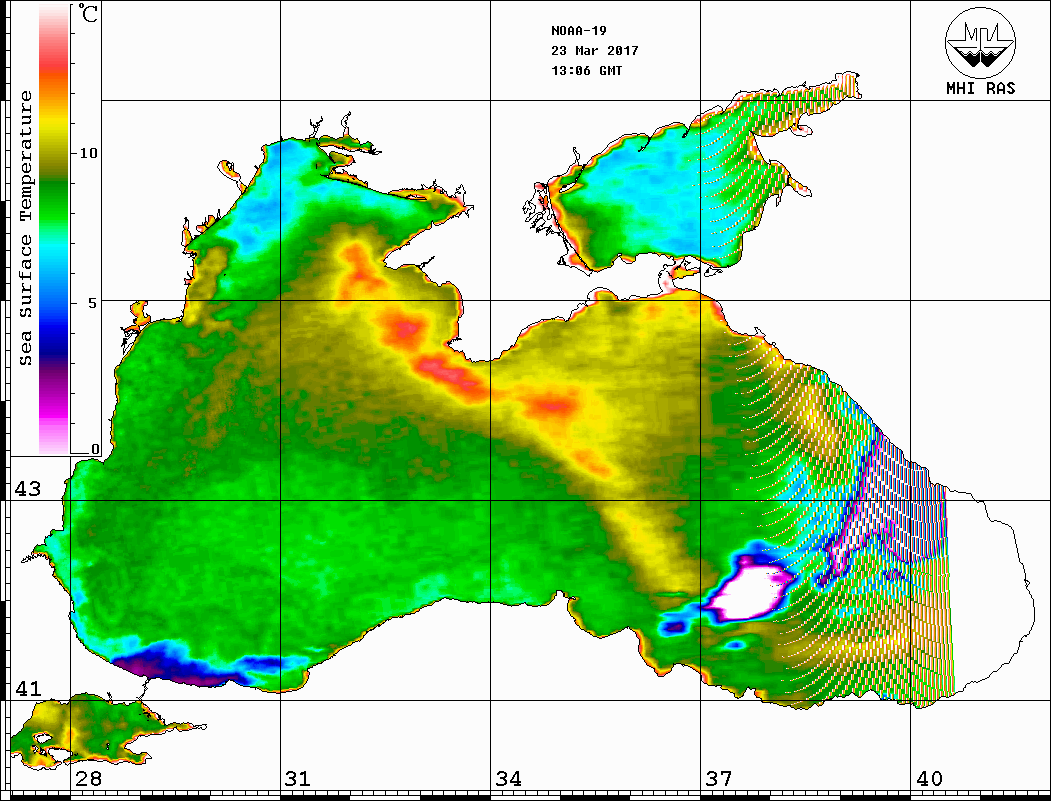Click latitude label '41'

pos(27,688)
